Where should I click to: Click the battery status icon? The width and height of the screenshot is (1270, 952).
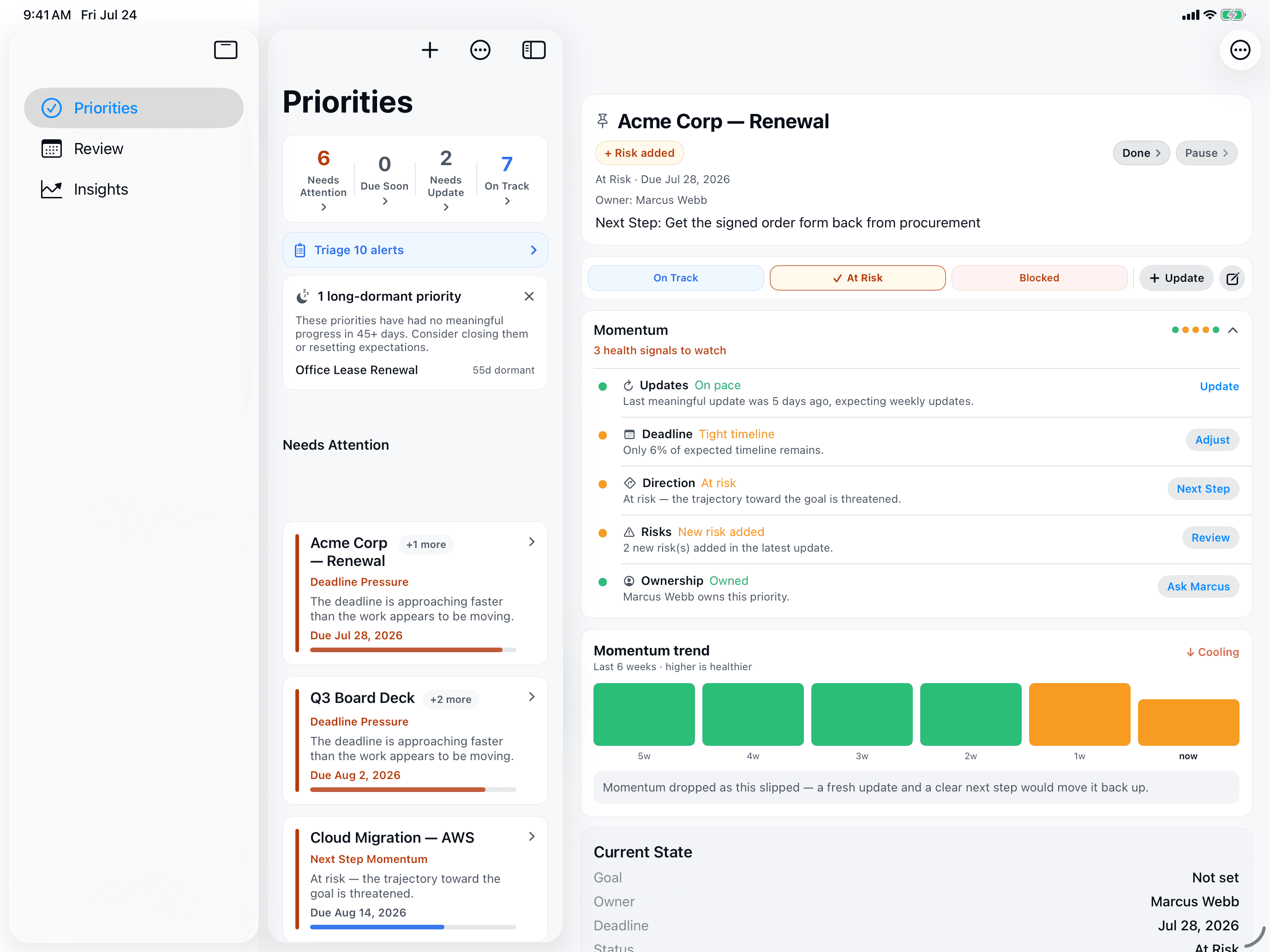tap(1233, 15)
